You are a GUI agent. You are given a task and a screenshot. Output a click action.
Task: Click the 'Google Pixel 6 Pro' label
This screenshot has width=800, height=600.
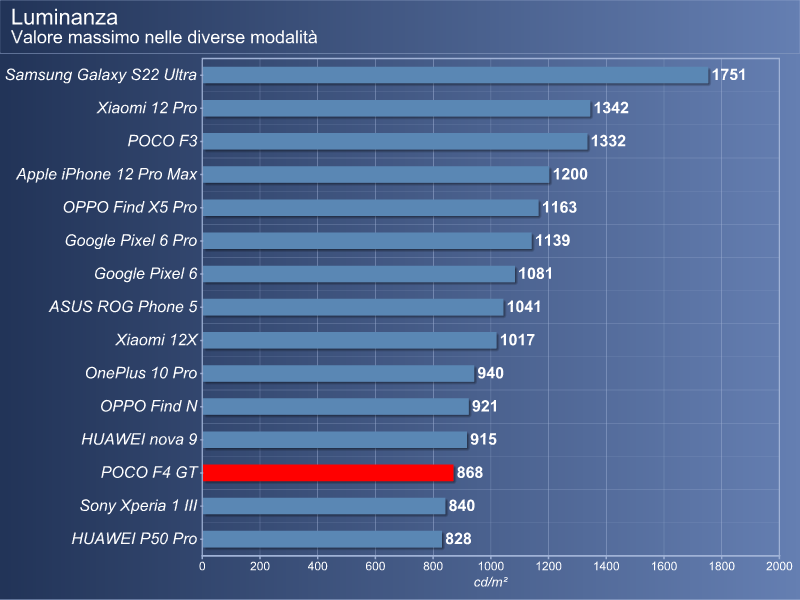[x=131, y=241]
